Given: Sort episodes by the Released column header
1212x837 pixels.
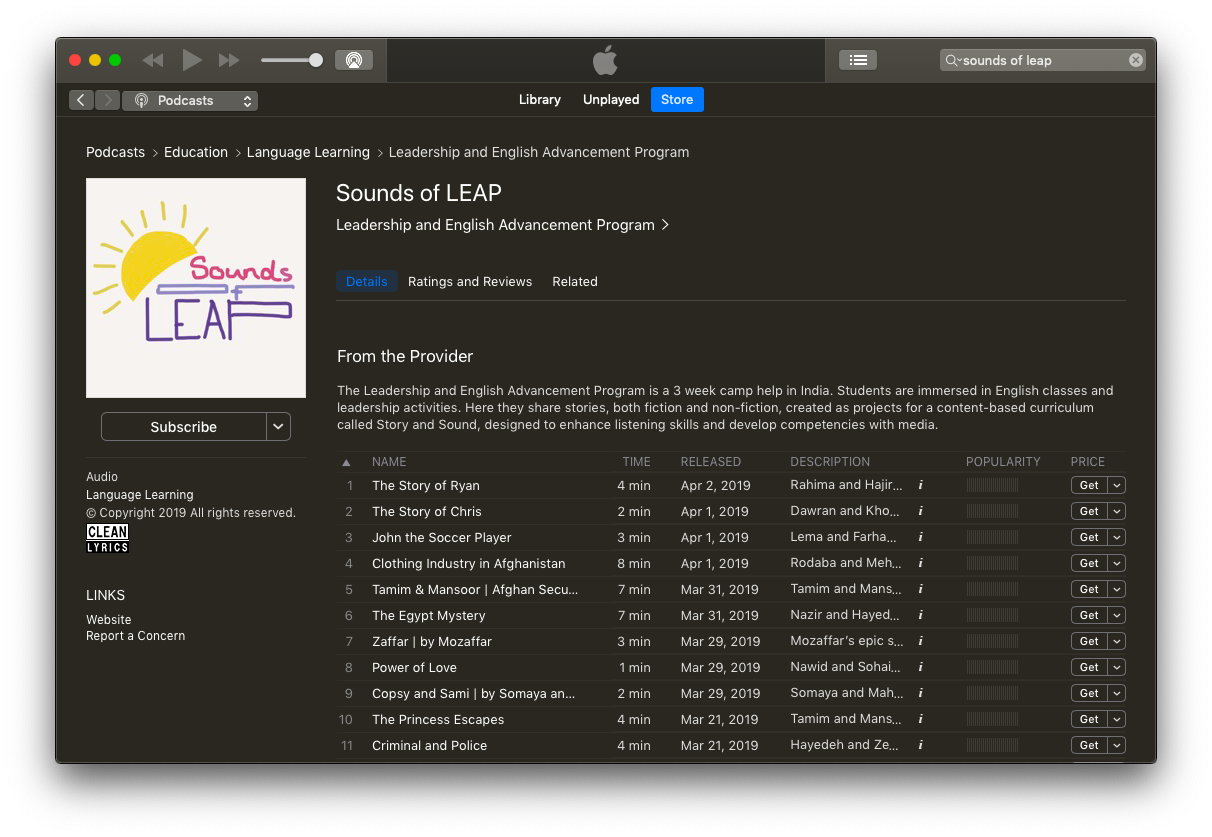Looking at the screenshot, I should tap(710, 462).
